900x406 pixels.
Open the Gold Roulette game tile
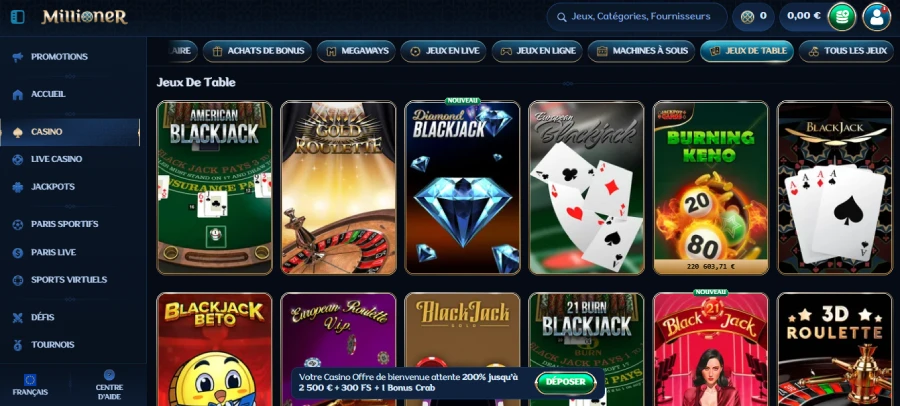339,188
